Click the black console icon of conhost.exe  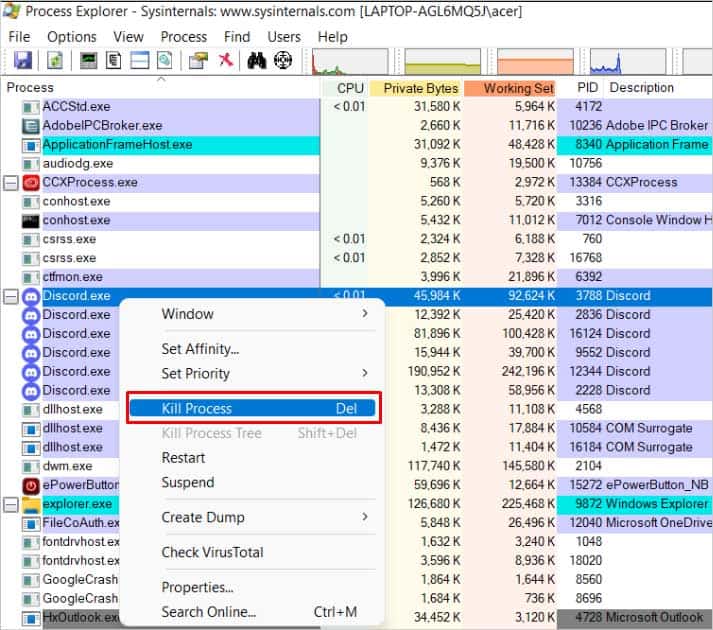[x=30, y=221]
